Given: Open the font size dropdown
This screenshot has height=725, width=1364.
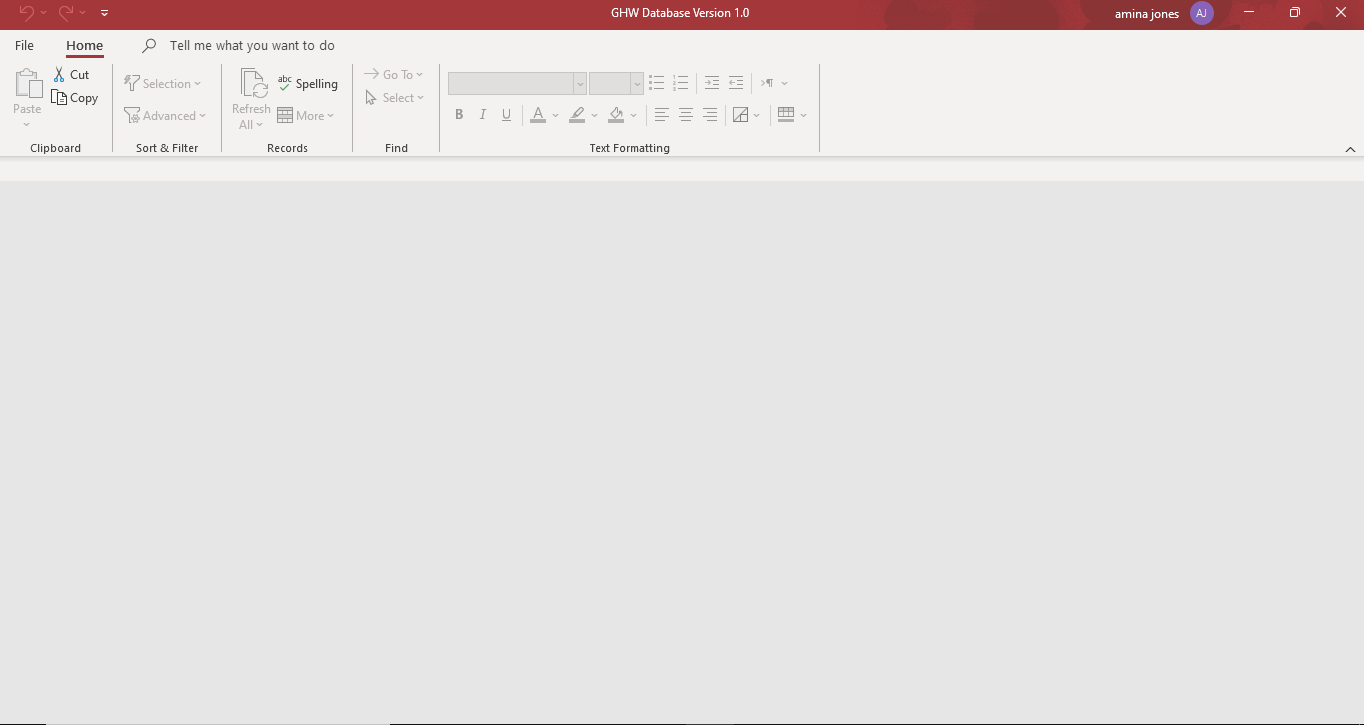Looking at the screenshot, I should [x=636, y=84].
